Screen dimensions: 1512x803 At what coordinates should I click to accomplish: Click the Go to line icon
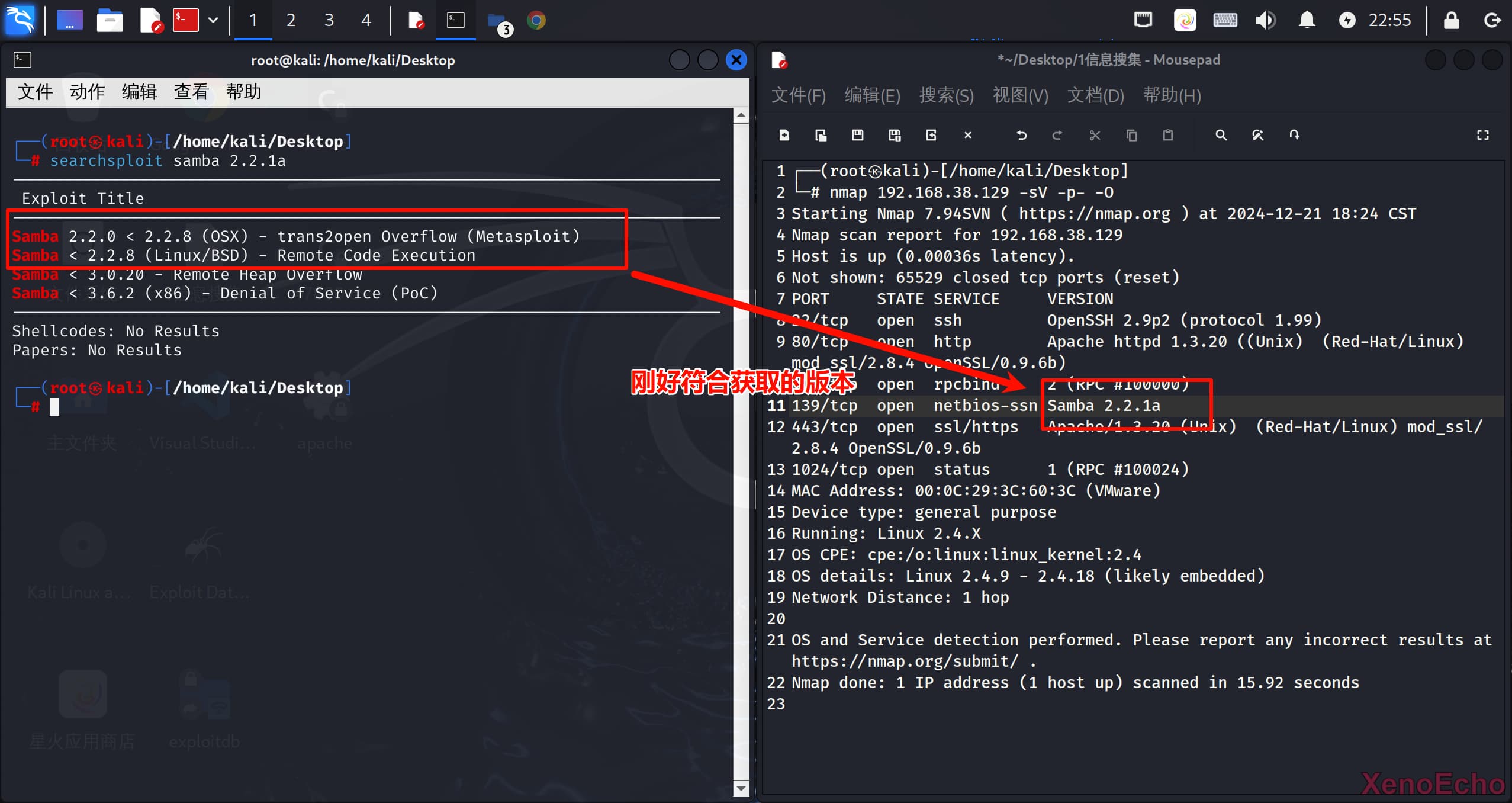tap(1294, 136)
